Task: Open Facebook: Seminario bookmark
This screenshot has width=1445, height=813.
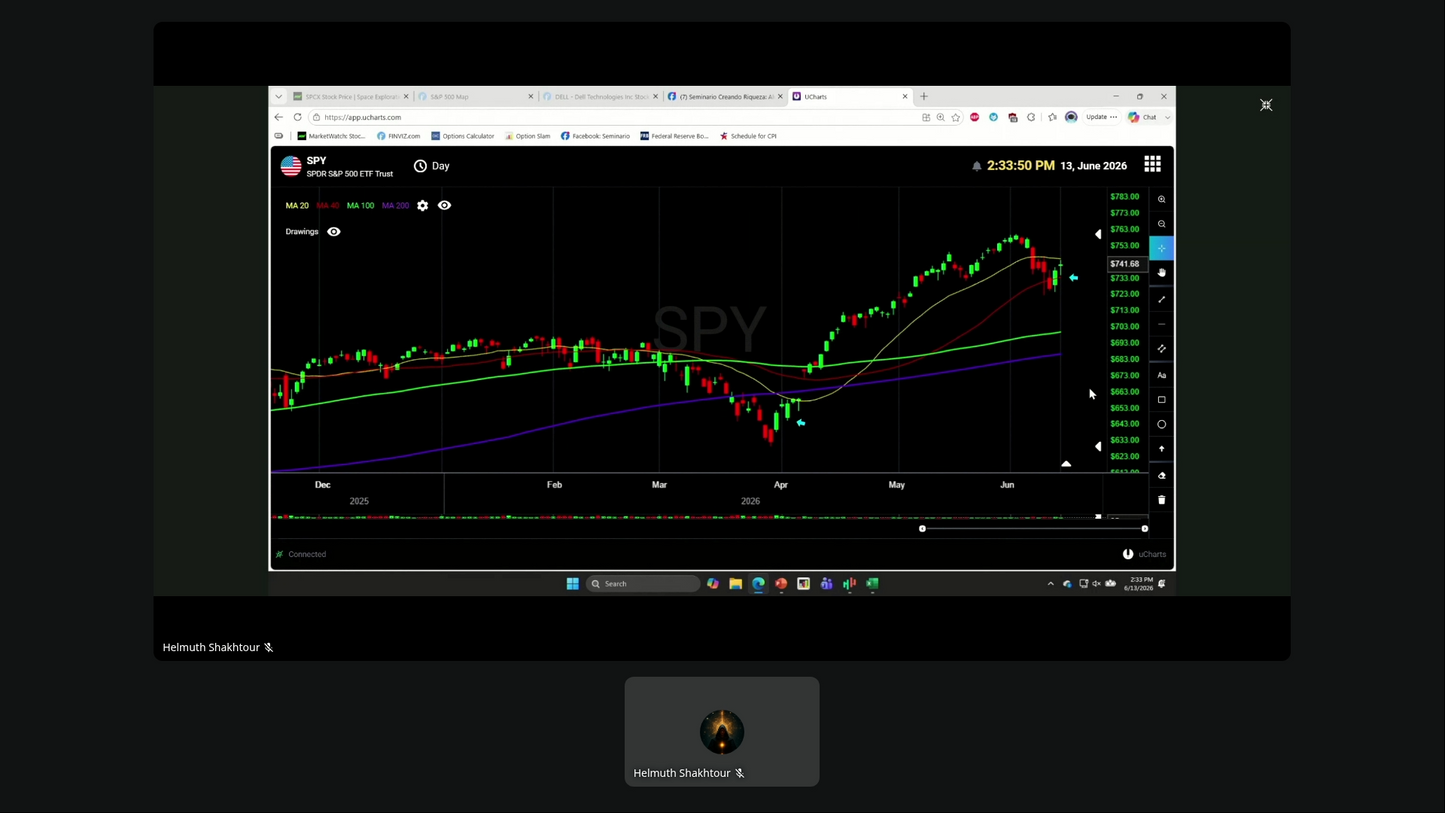Action: 595,136
